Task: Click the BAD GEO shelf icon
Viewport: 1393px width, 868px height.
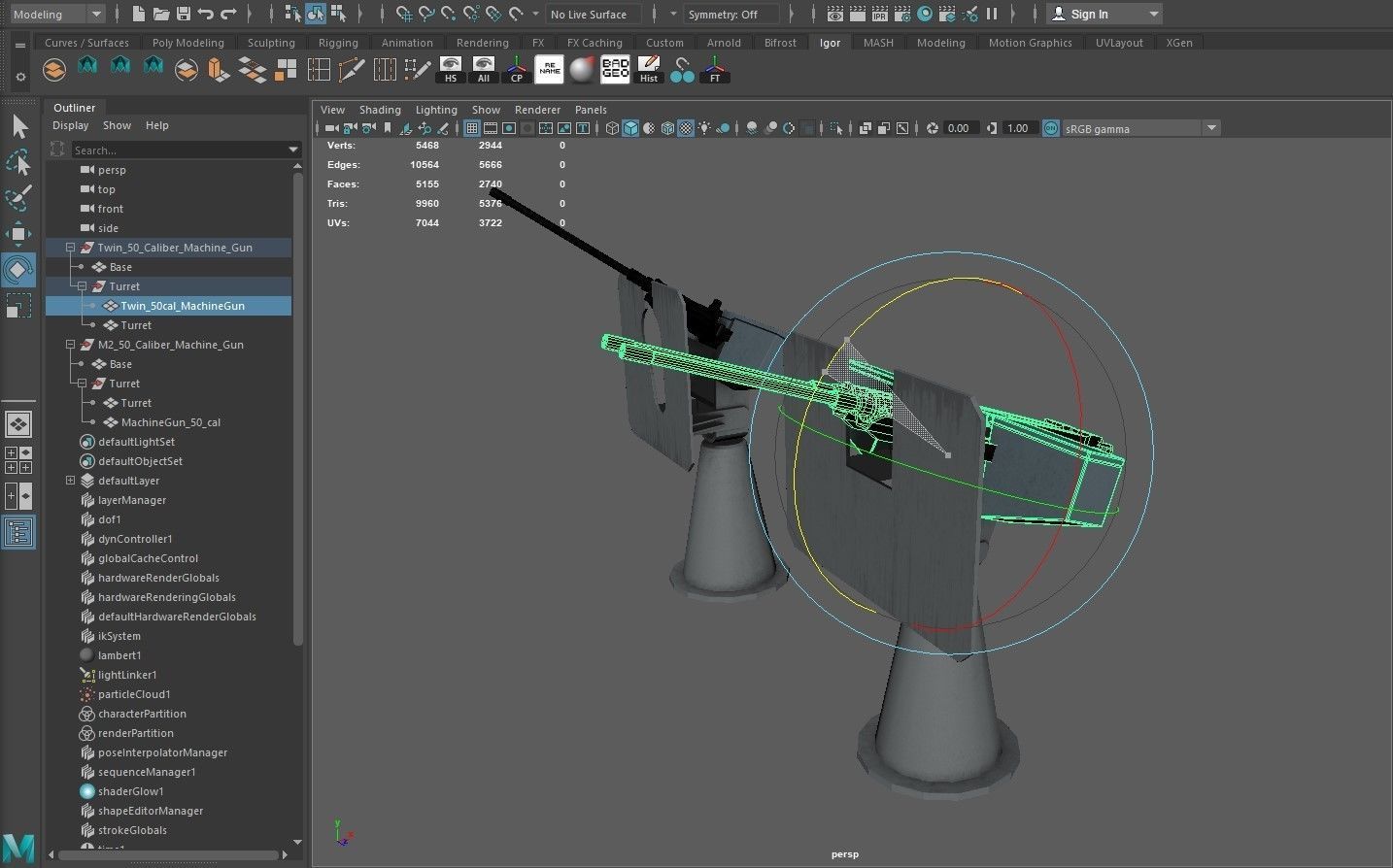Action: (616, 70)
